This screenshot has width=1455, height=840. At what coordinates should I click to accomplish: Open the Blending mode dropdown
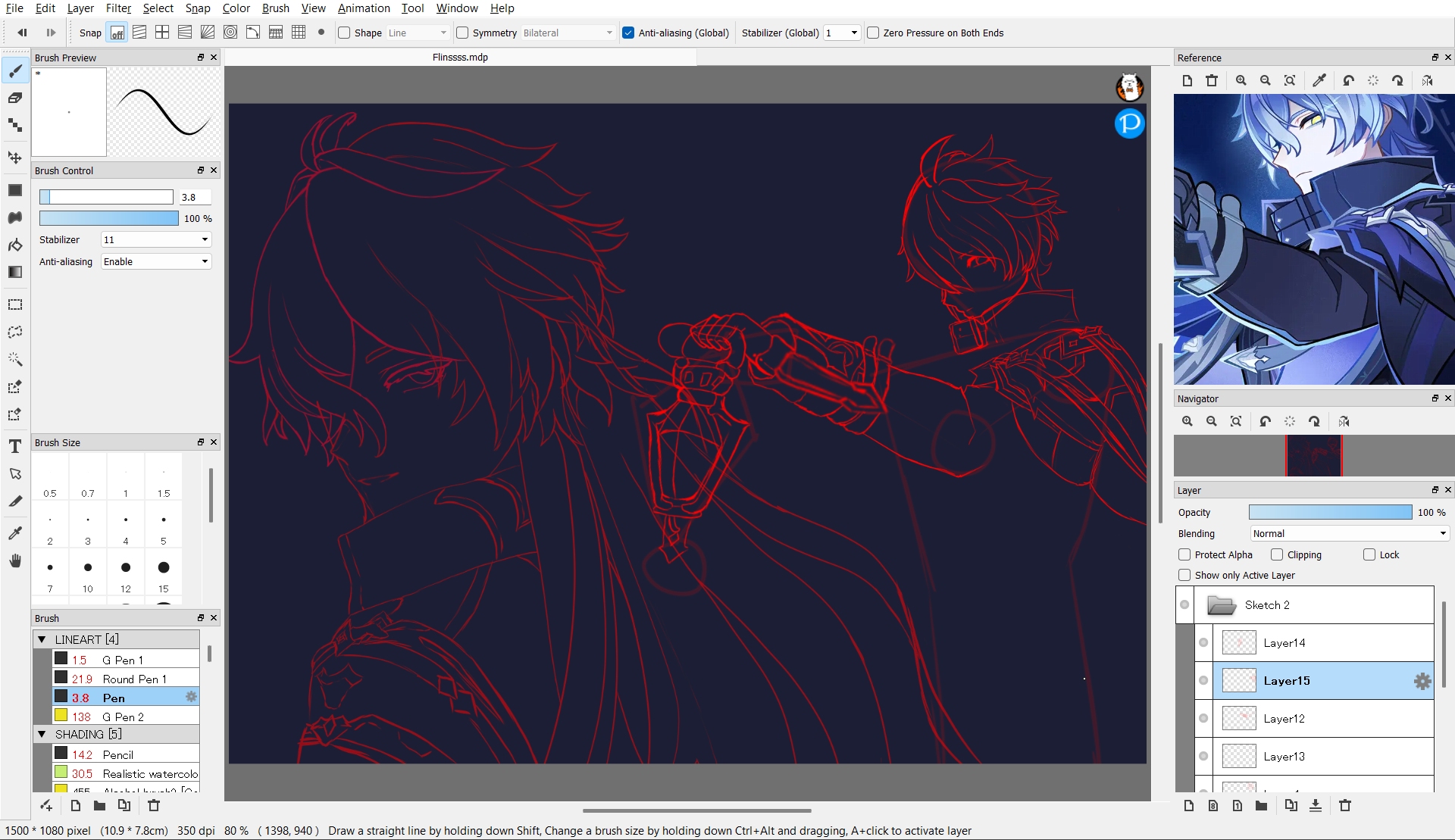coord(1350,533)
